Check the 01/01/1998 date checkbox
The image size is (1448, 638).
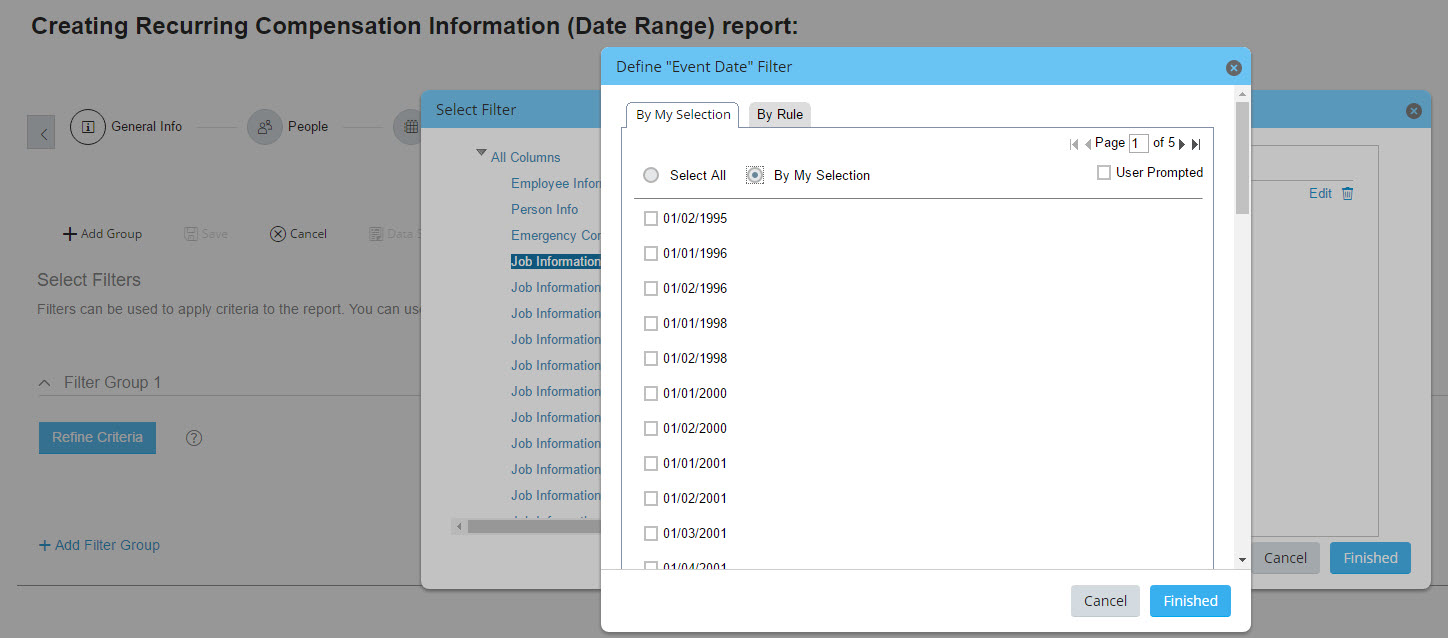pos(651,323)
